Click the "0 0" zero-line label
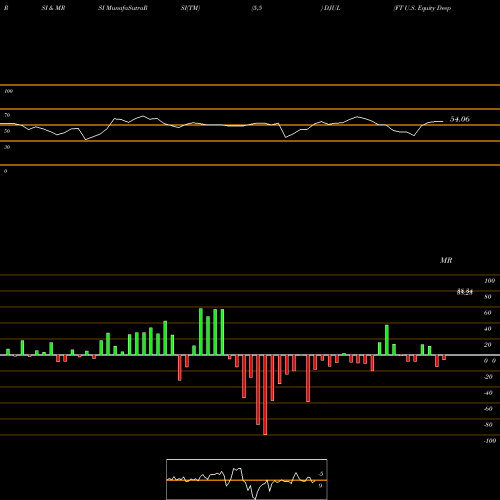 tap(490, 361)
